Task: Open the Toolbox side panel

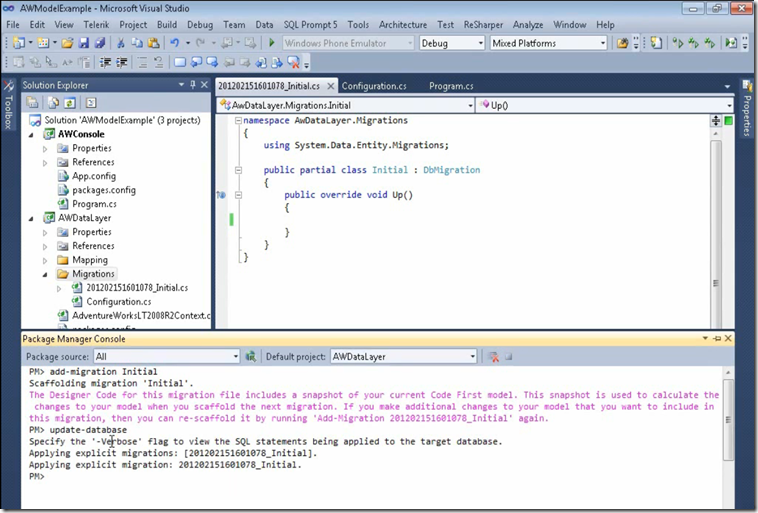Action: (8, 105)
